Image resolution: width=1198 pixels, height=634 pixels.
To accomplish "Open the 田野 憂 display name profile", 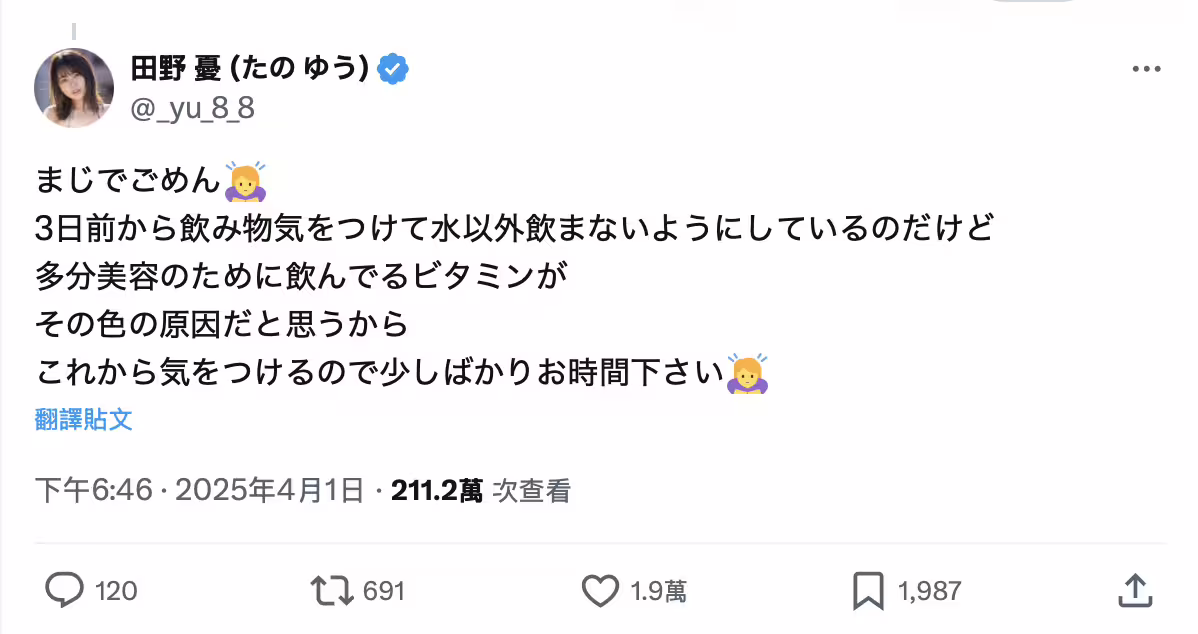I will [251, 68].
